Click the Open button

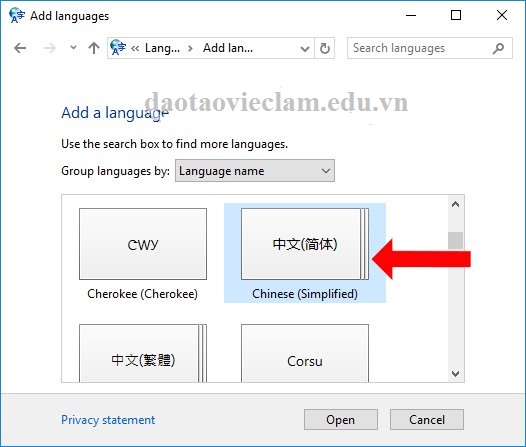pyautogui.click(x=340, y=420)
